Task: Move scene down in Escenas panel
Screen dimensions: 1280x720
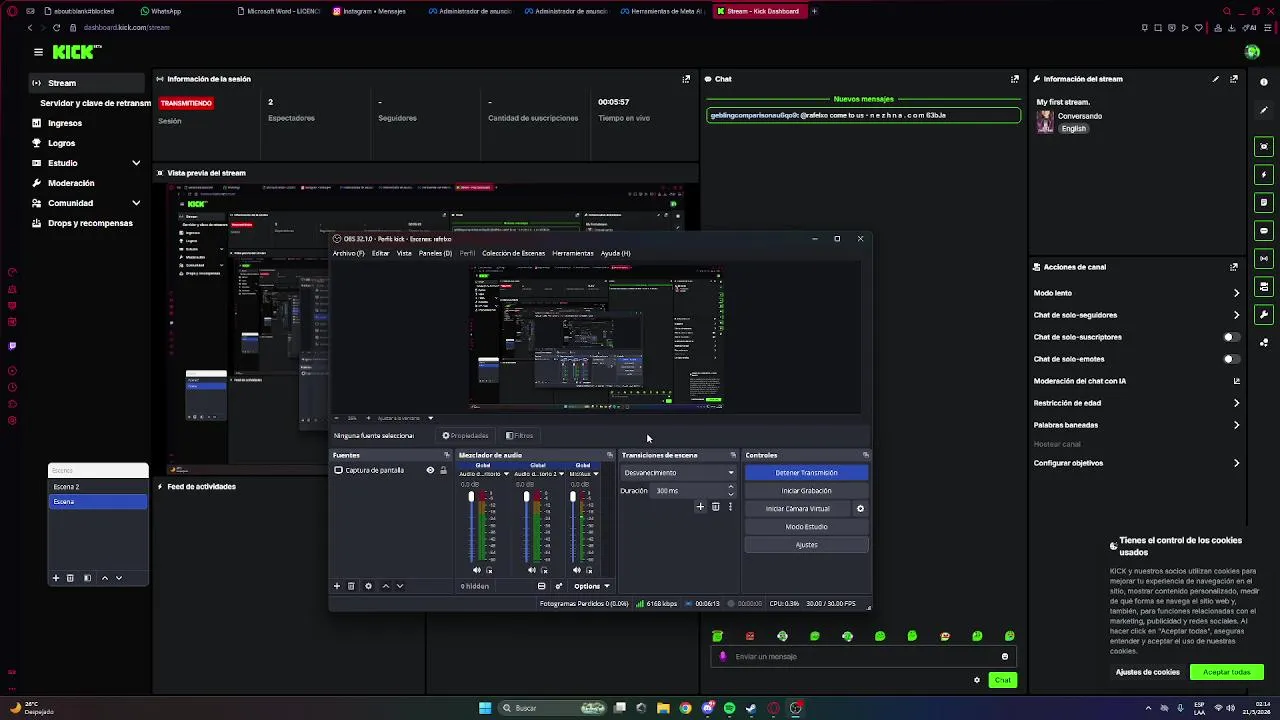Action: click(119, 578)
